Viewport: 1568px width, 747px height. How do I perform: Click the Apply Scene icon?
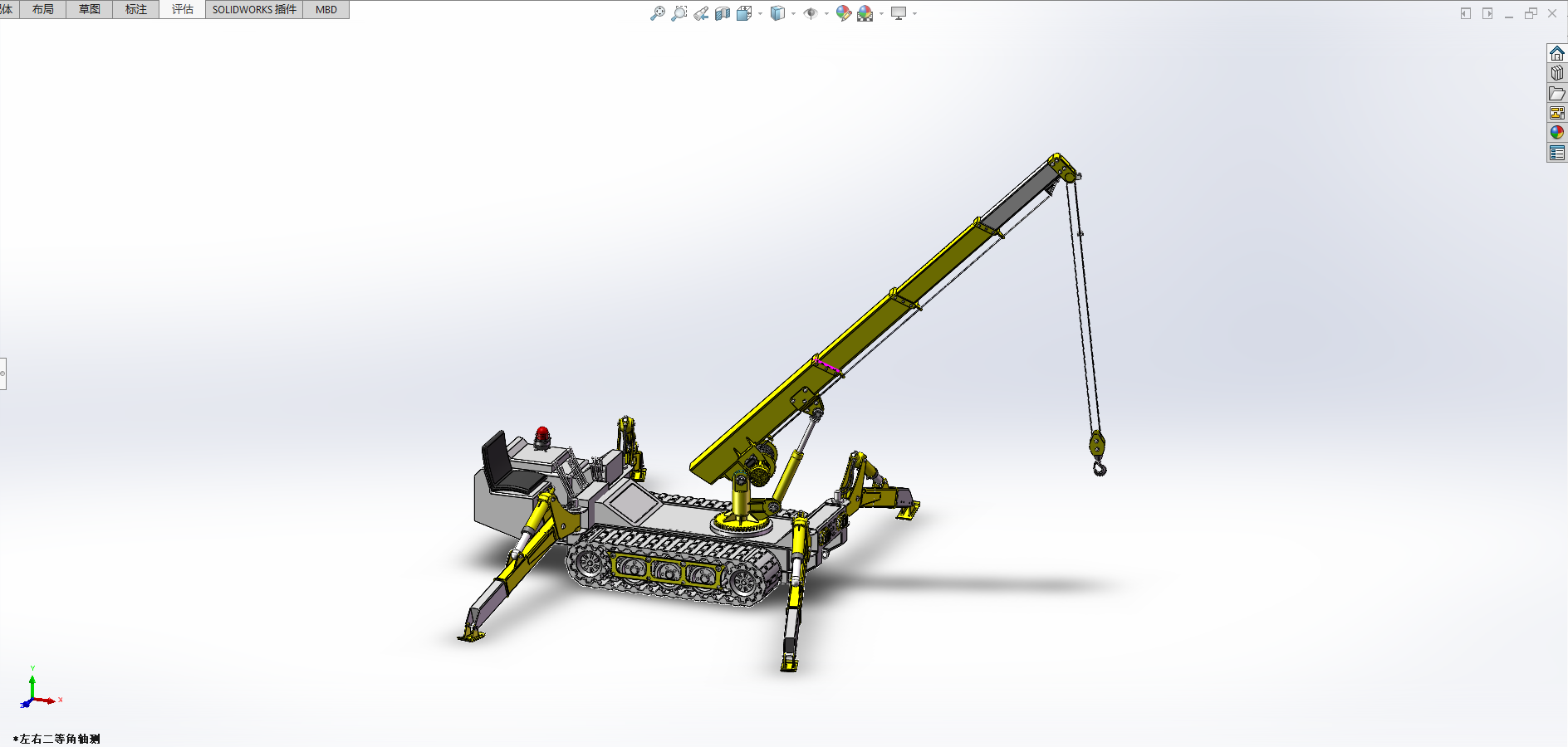[865, 13]
